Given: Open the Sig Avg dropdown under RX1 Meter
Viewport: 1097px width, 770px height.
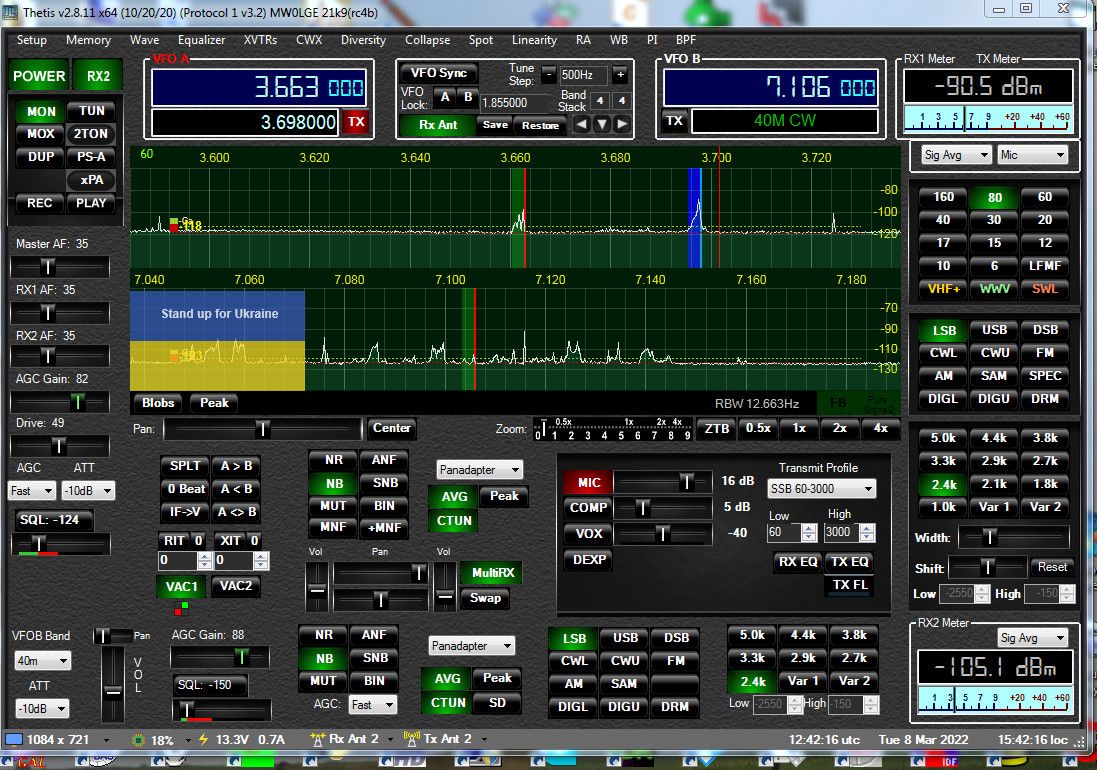Looking at the screenshot, I should point(957,155).
